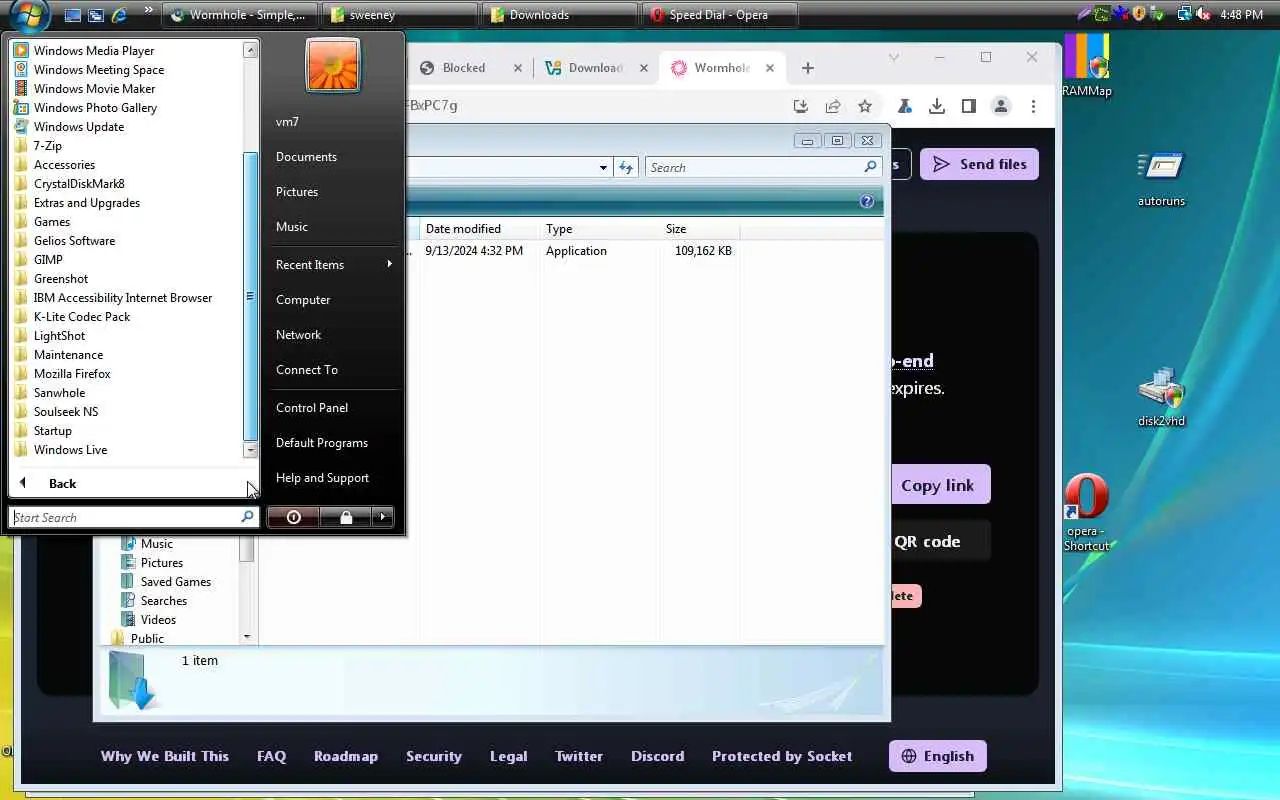Bookmark this page with the star icon
The height and width of the screenshot is (800, 1280).
[865, 106]
